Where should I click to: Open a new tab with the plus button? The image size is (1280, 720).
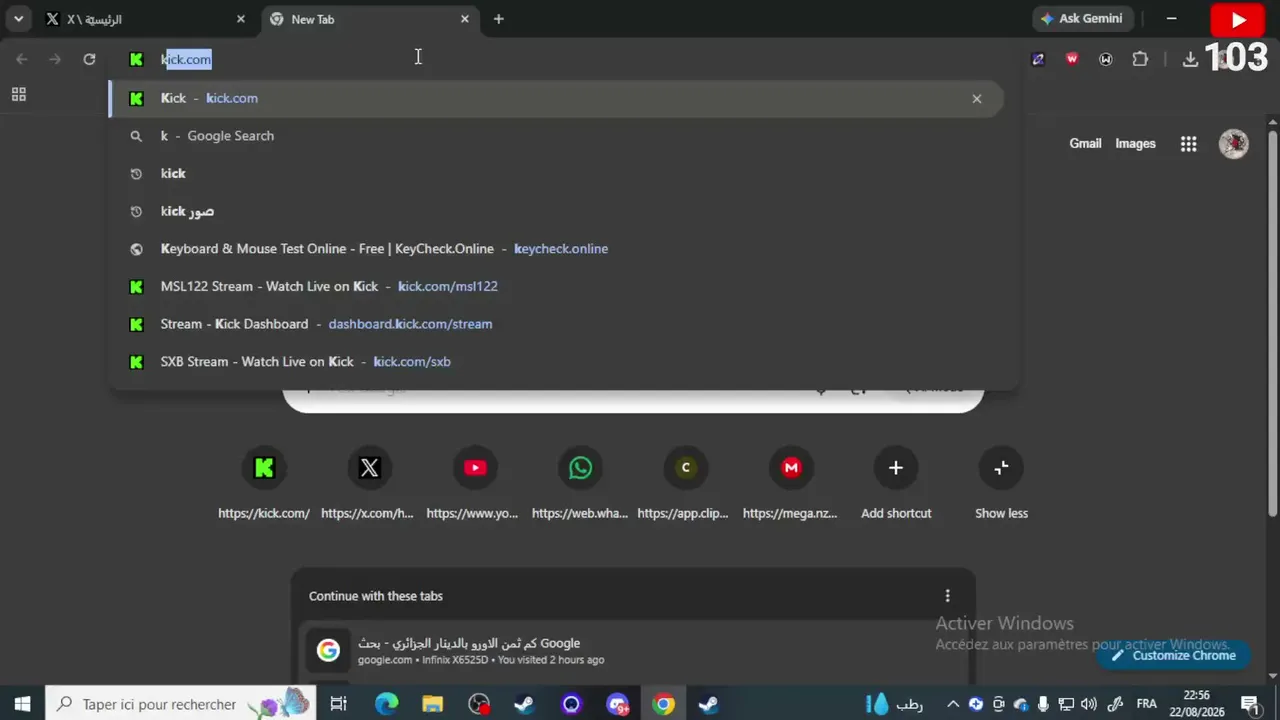498,19
